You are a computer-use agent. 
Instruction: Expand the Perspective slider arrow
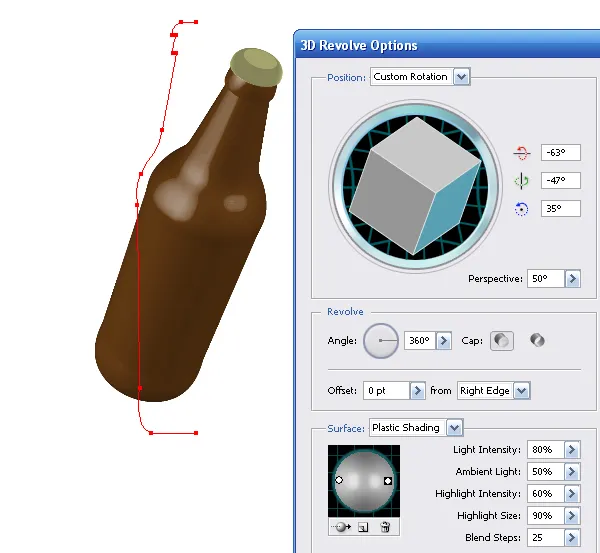tap(572, 279)
